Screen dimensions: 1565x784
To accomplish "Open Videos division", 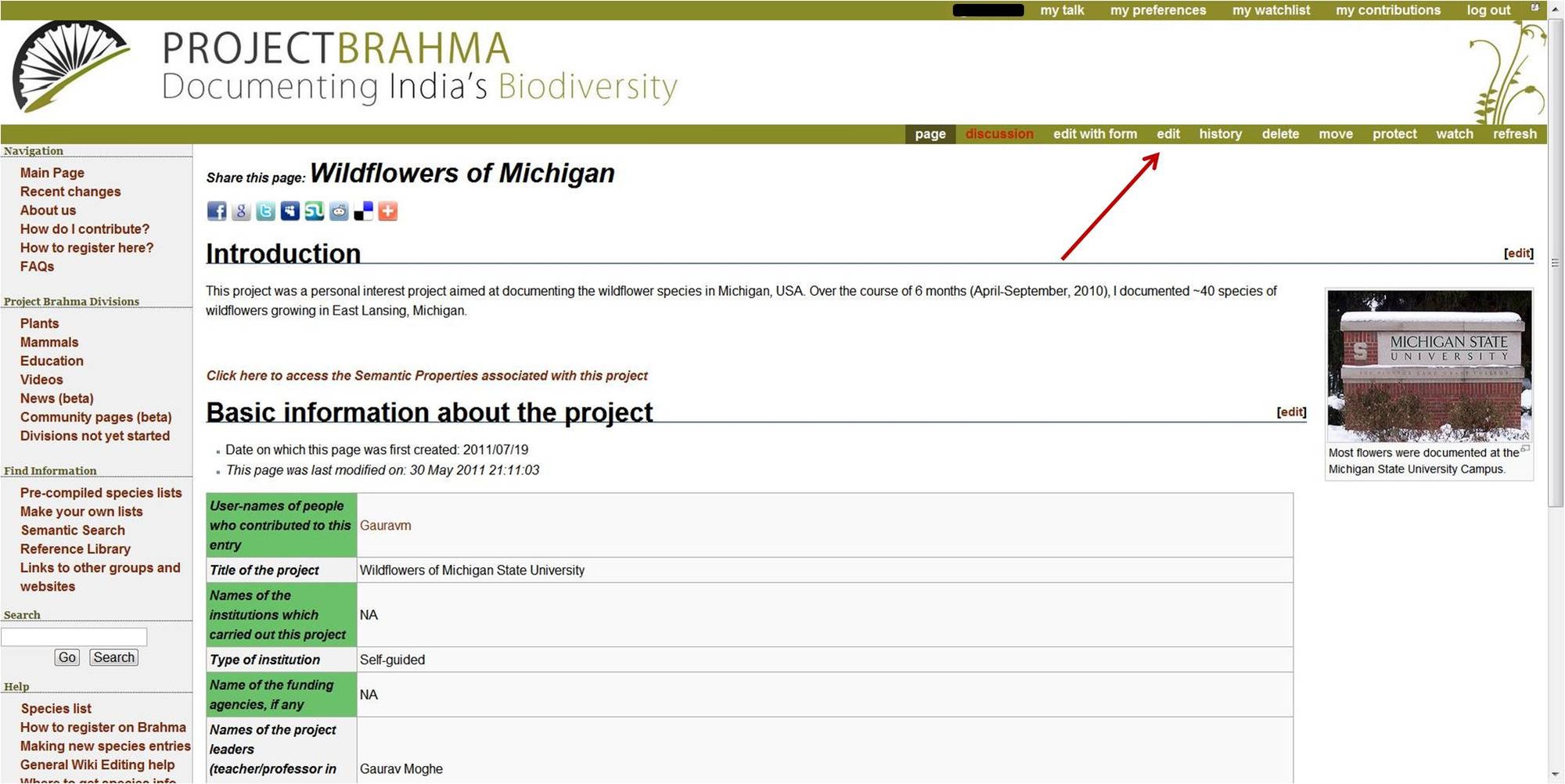I will point(41,380).
